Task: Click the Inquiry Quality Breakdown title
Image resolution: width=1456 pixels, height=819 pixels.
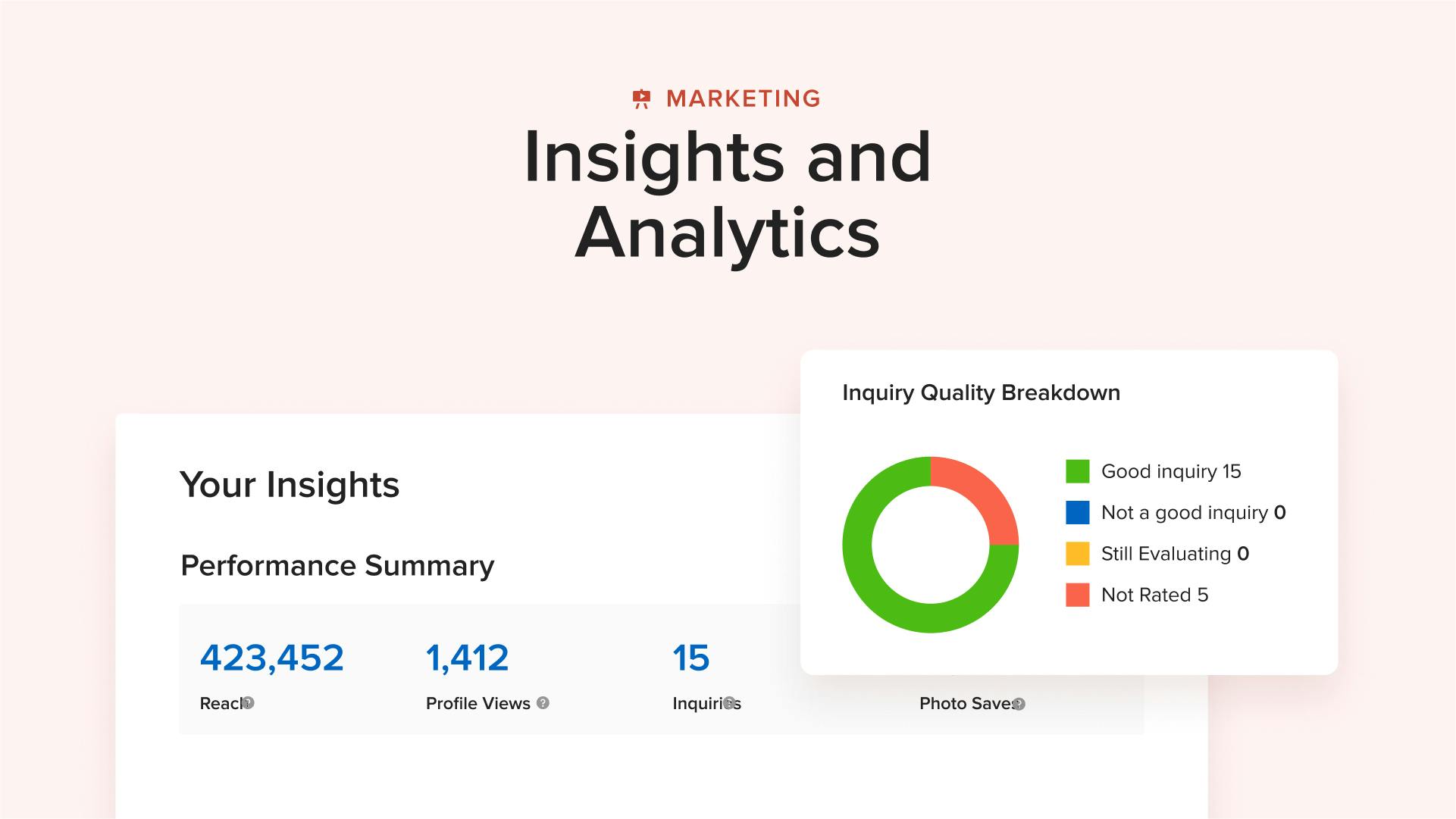Action: pyautogui.click(x=982, y=393)
